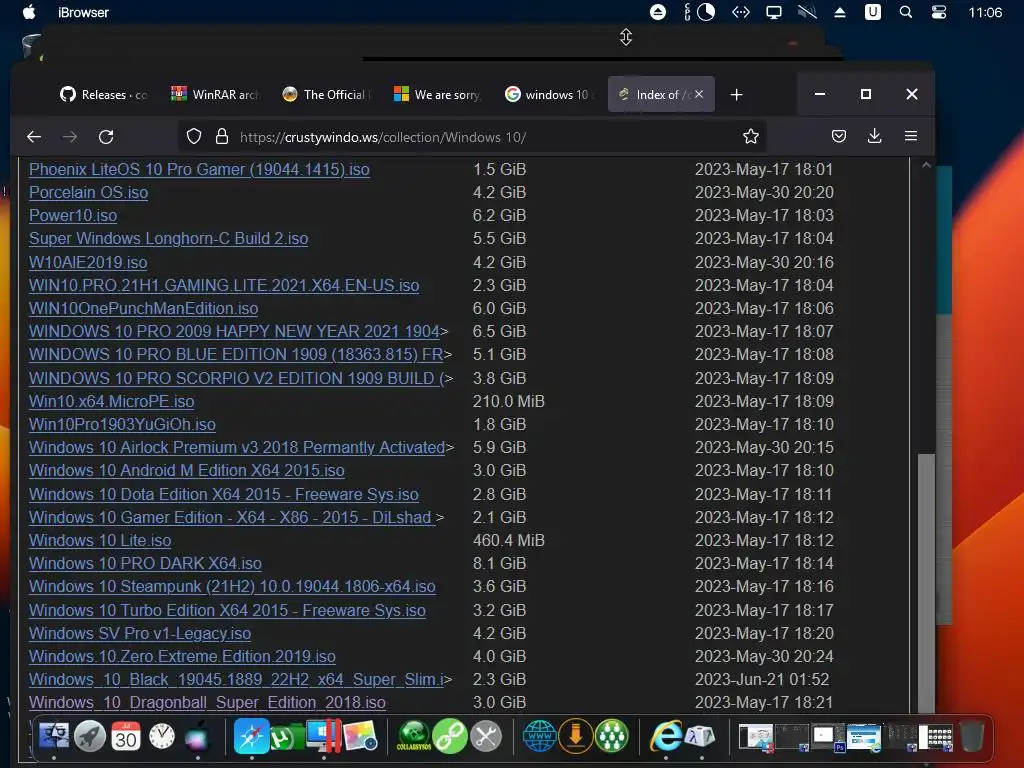Click the Windows 10 Lite.iso link

(100, 540)
